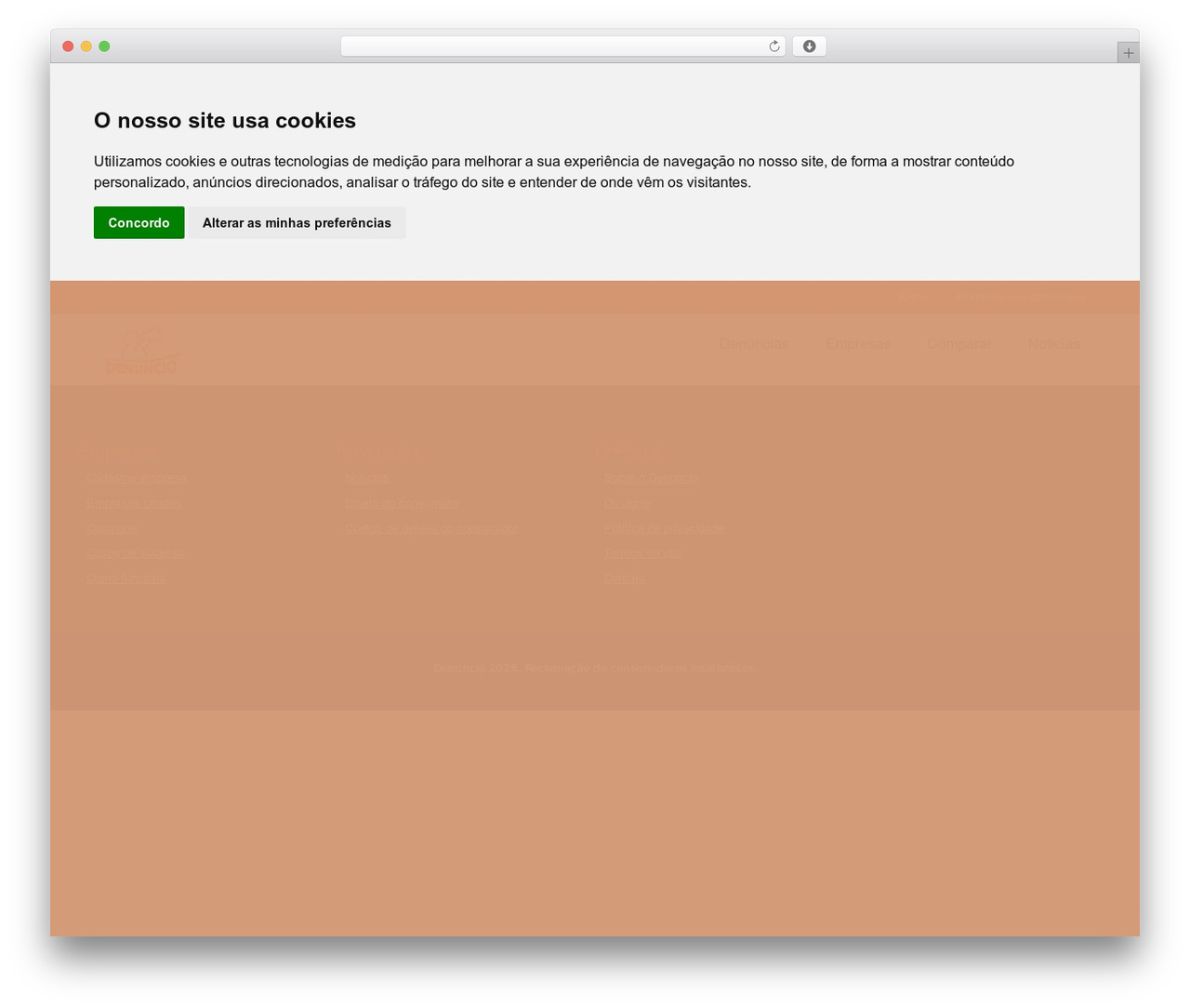Screen dimensions: 1190x1008
Task: Select Comparar in the top navigation menu
Action: click(959, 344)
